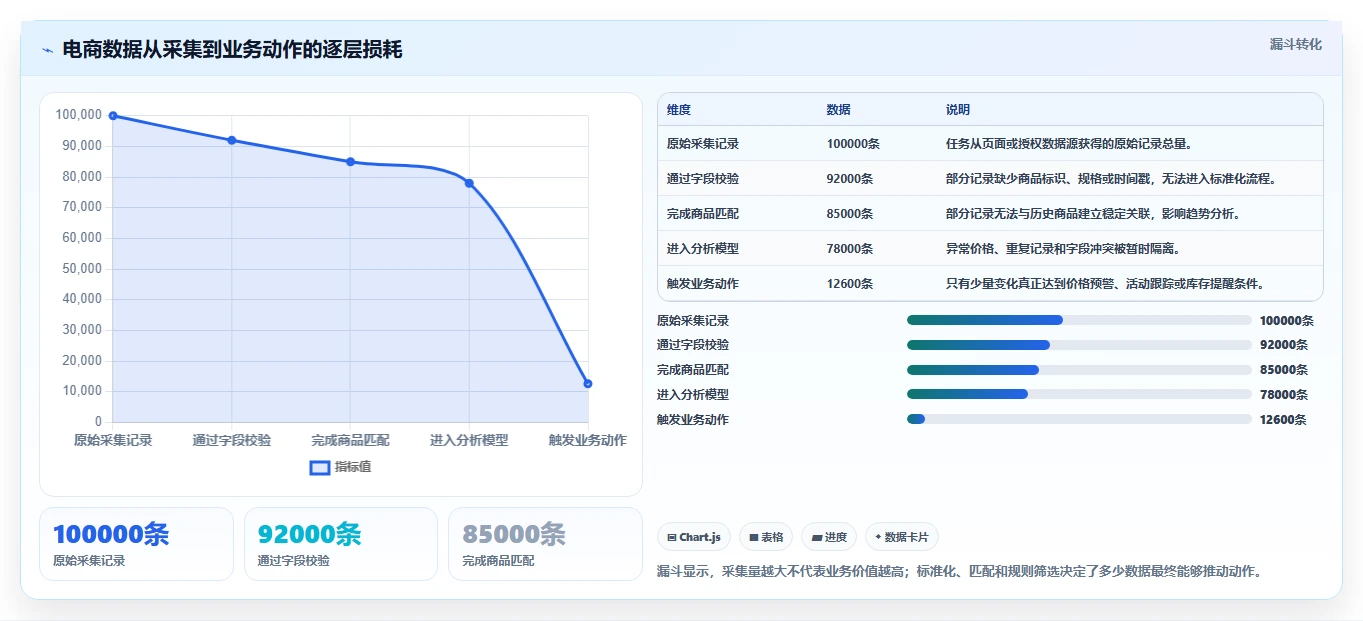The height and width of the screenshot is (621, 1363).
Task: Click the dashboard title 电商数据从采集到业务动作的逐层损耗
Action: 232,49
